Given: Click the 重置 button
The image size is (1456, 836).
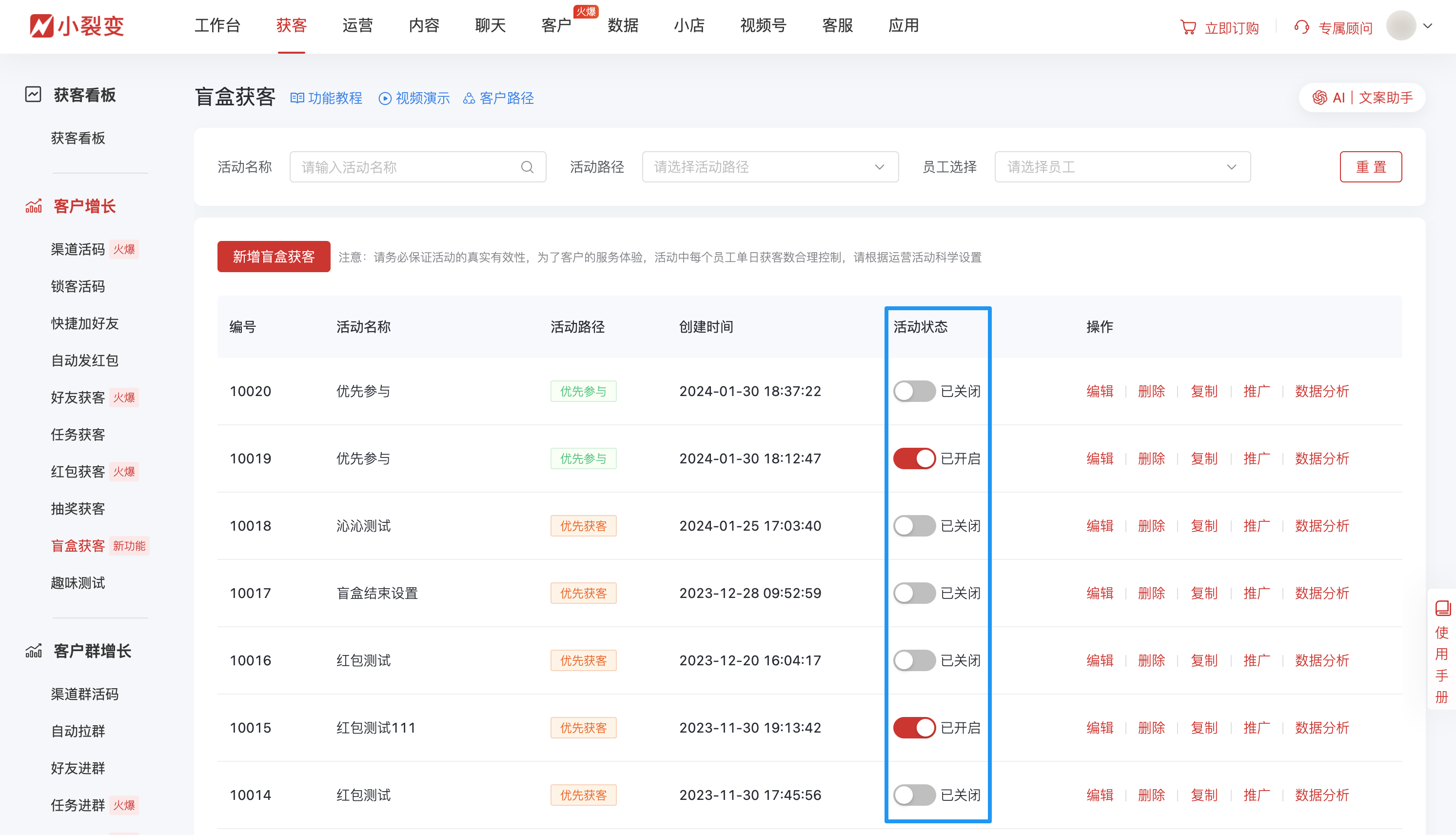Looking at the screenshot, I should click(1371, 167).
